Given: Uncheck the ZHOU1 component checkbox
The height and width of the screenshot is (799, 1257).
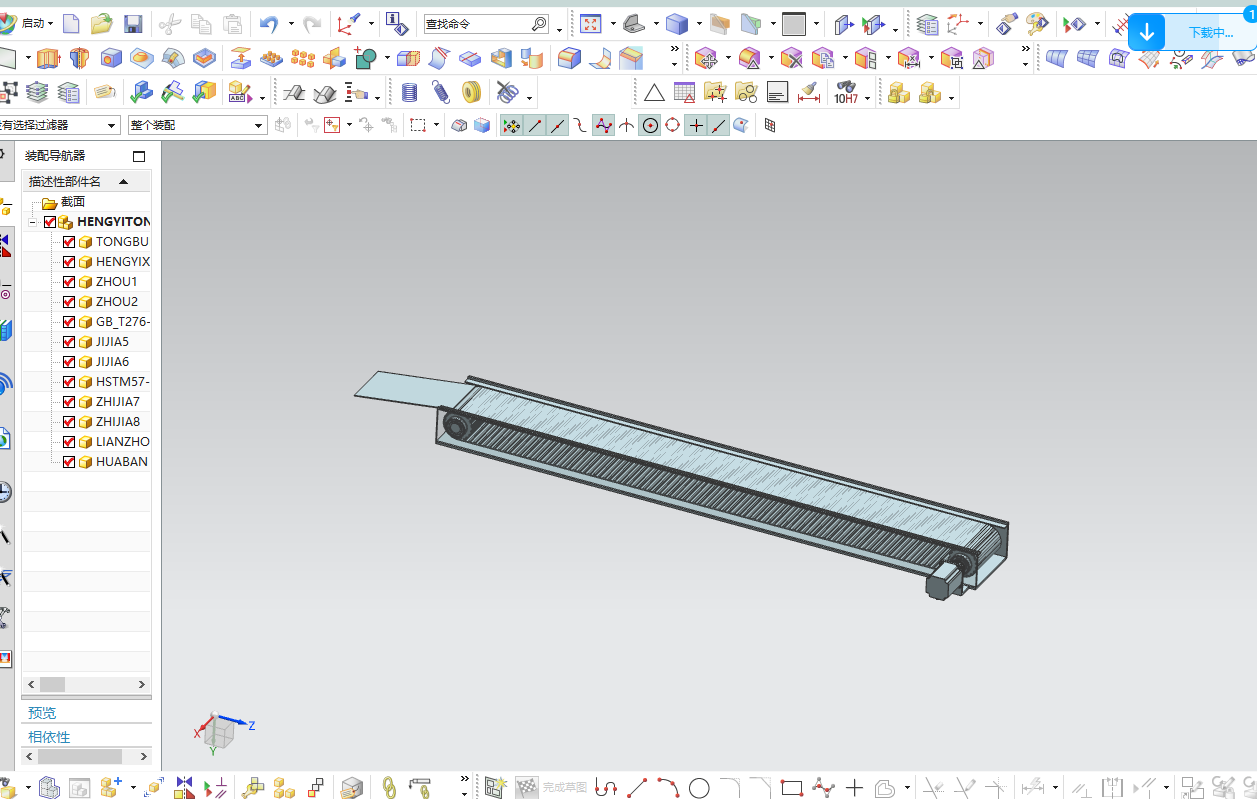Looking at the screenshot, I should coord(69,282).
